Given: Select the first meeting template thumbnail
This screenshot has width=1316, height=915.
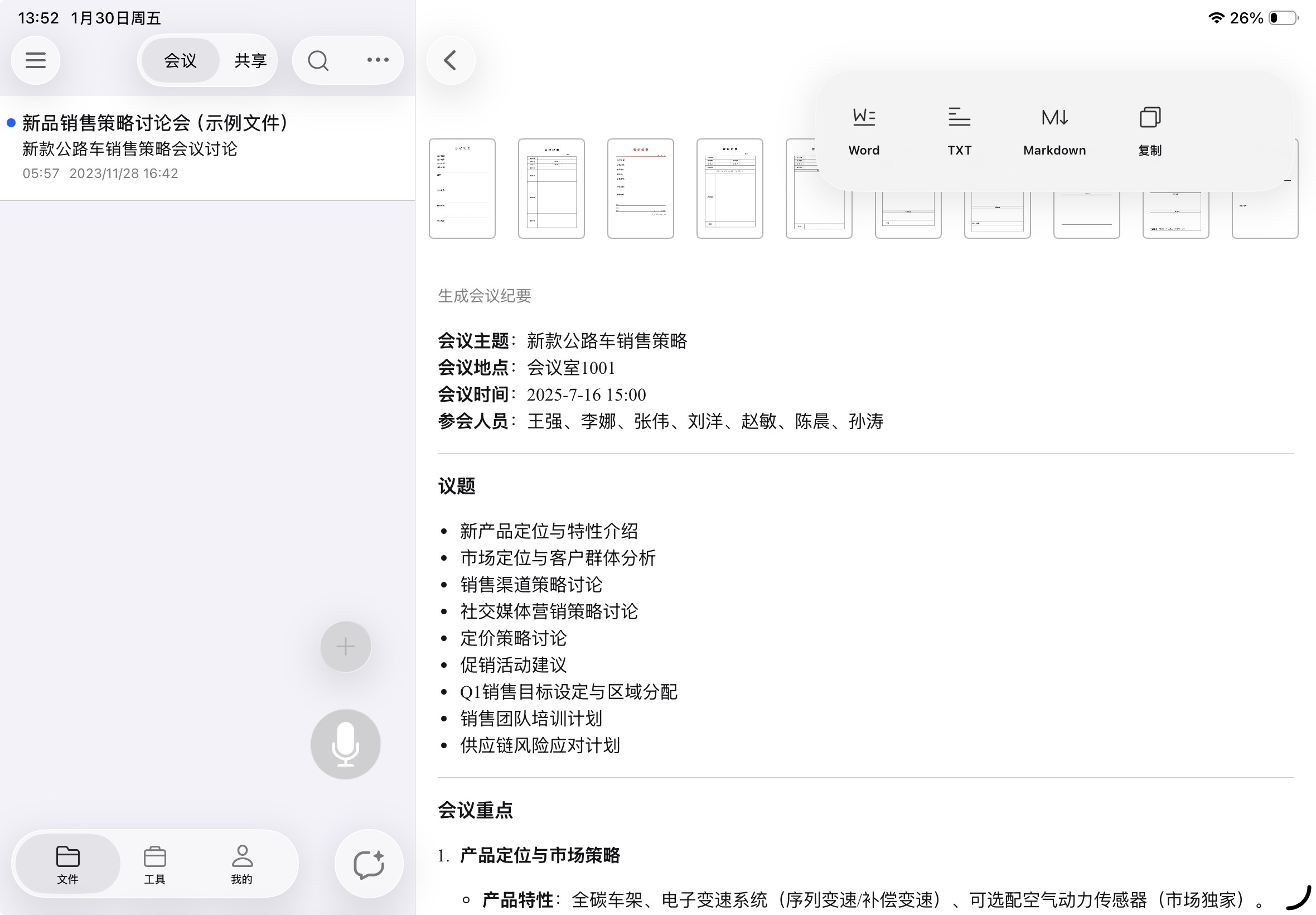Looking at the screenshot, I should click(462, 188).
